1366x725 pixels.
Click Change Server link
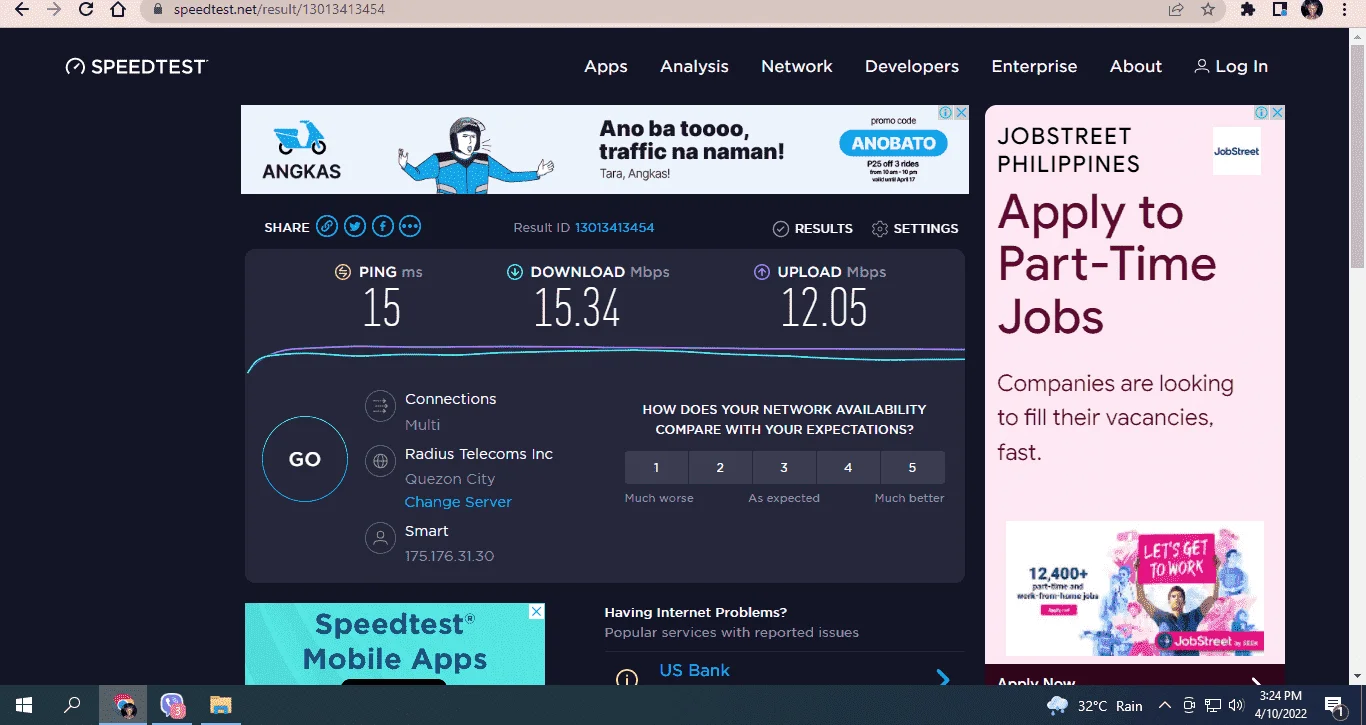tap(458, 502)
